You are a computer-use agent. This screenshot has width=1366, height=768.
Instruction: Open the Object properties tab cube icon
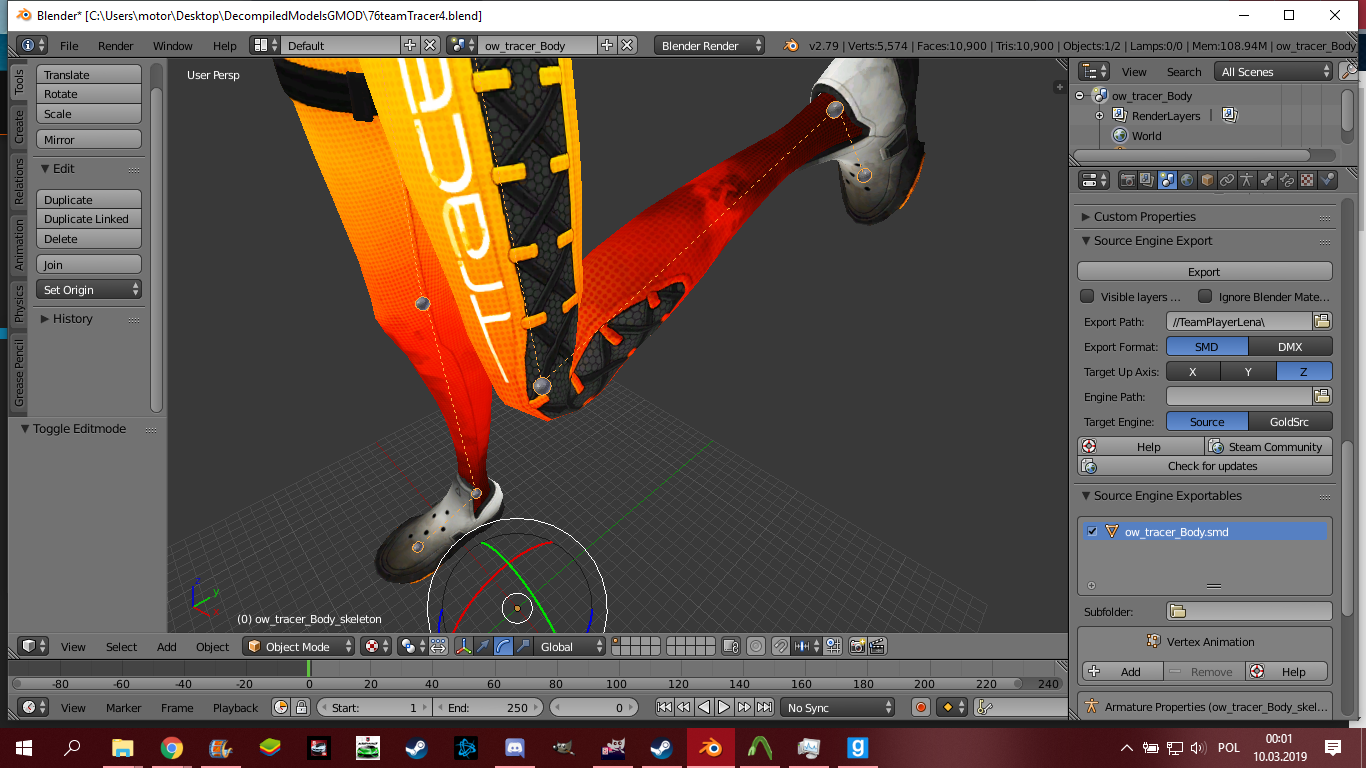1207,180
